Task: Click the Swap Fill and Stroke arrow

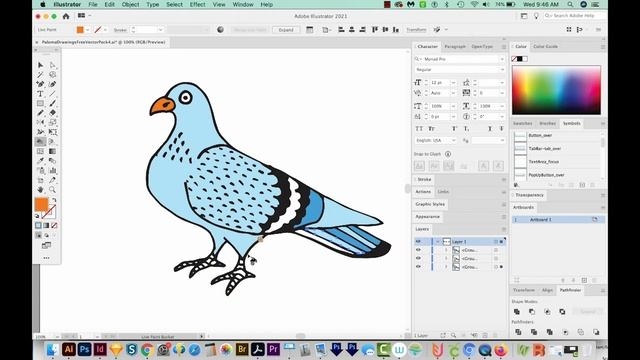Action: click(54, 200)
